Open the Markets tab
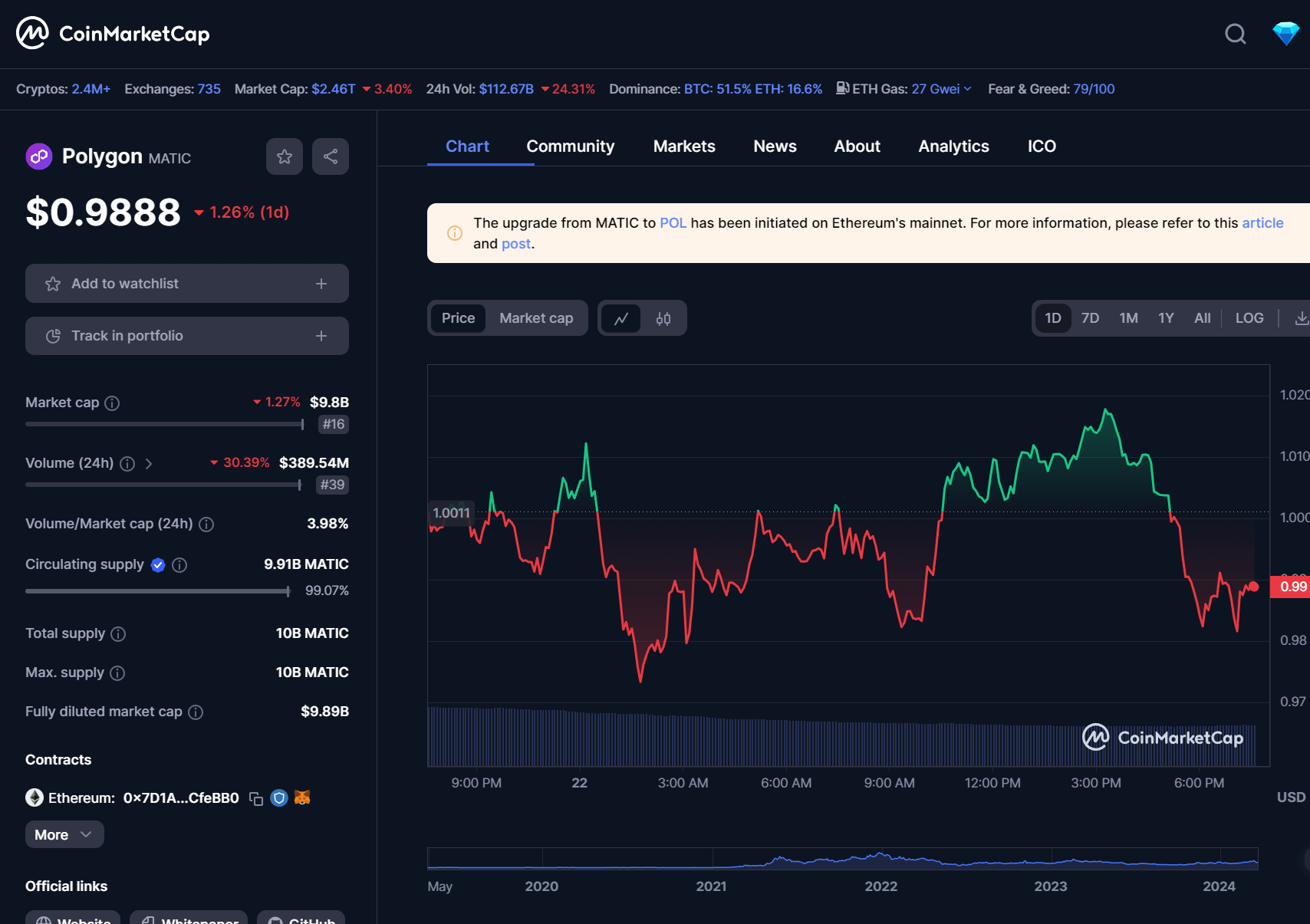 [683, 146]
